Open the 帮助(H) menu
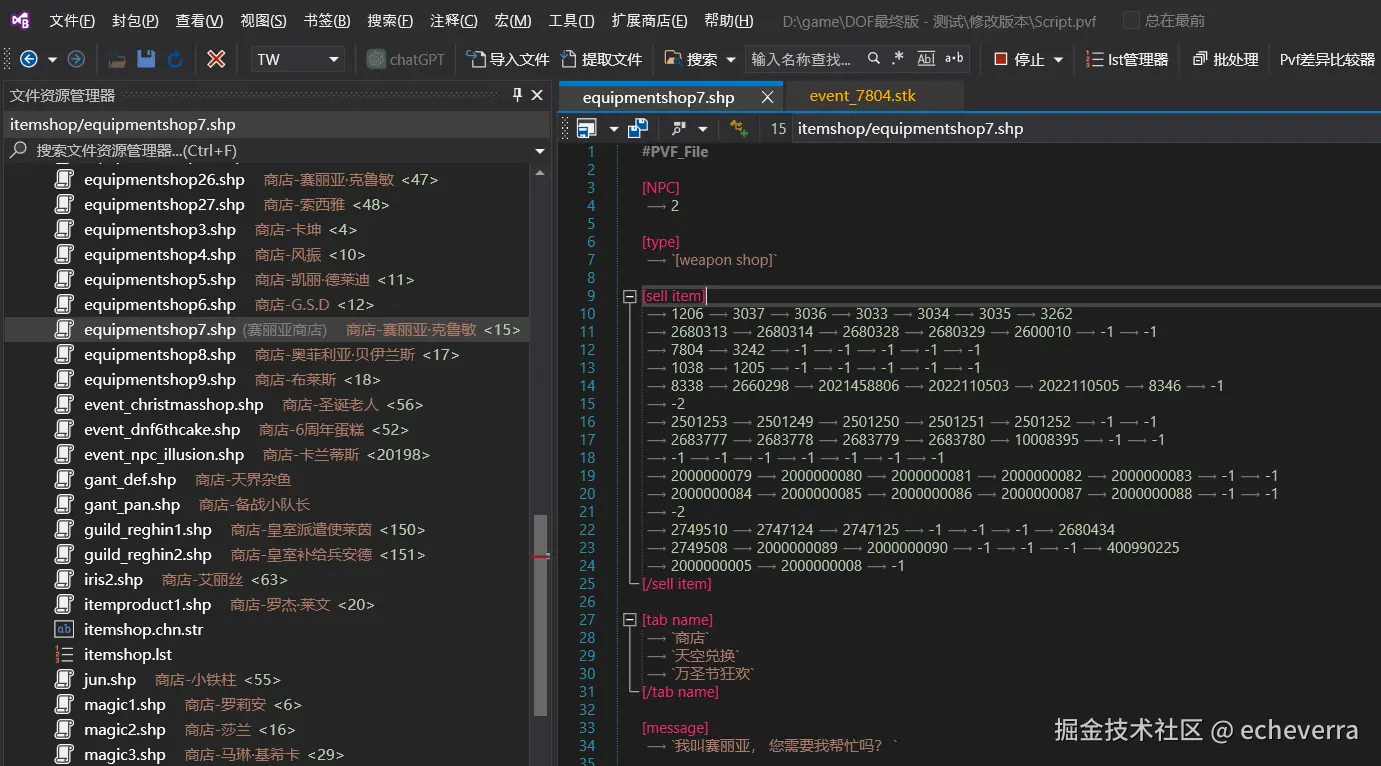The image size is (1381, 766). 728,21
